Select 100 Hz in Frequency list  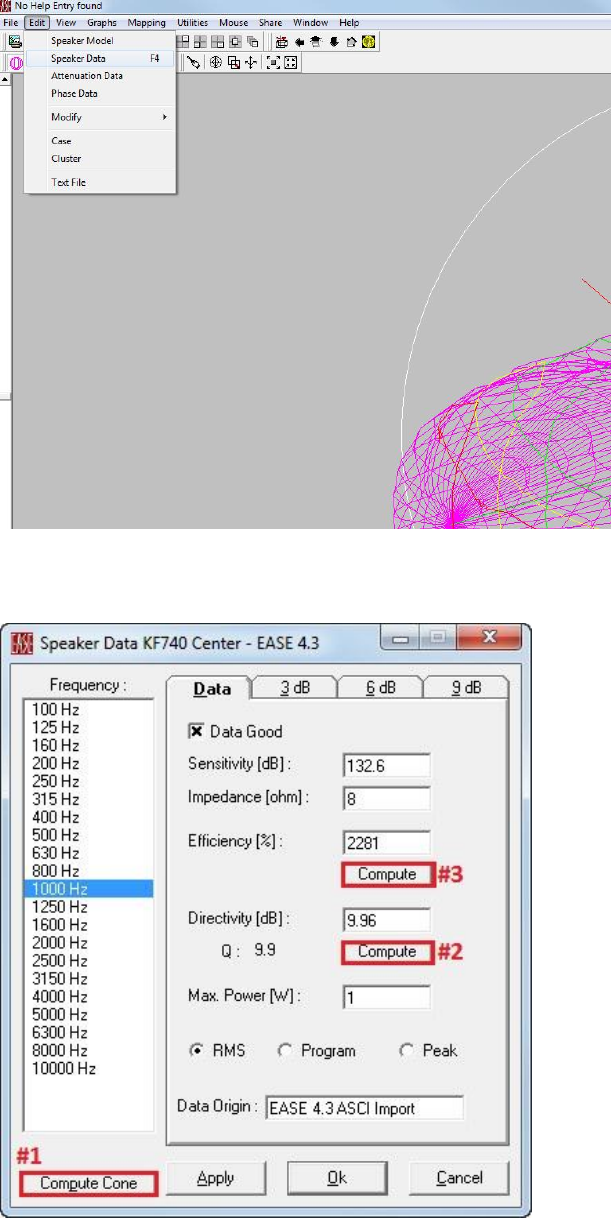point(89,708)
